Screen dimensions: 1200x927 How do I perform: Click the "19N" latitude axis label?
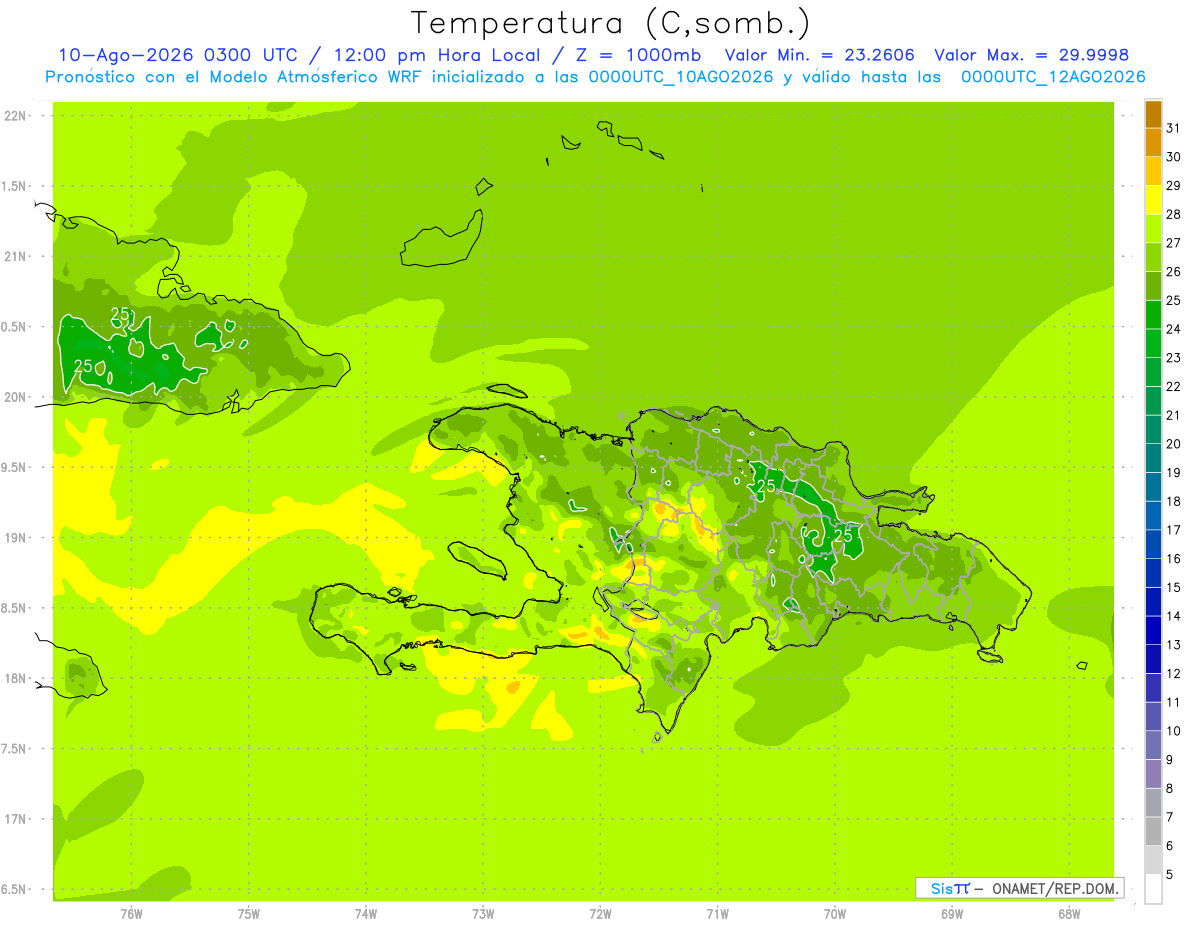tap(15, 538)
